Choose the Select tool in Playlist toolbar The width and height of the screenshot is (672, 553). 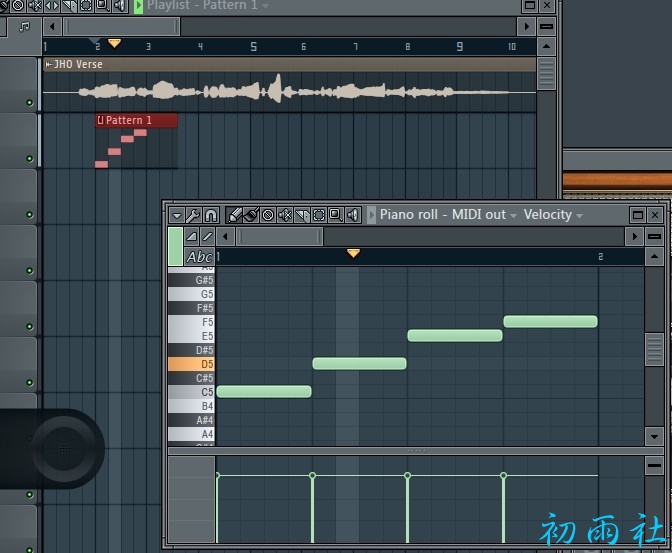tap(86, 5)
